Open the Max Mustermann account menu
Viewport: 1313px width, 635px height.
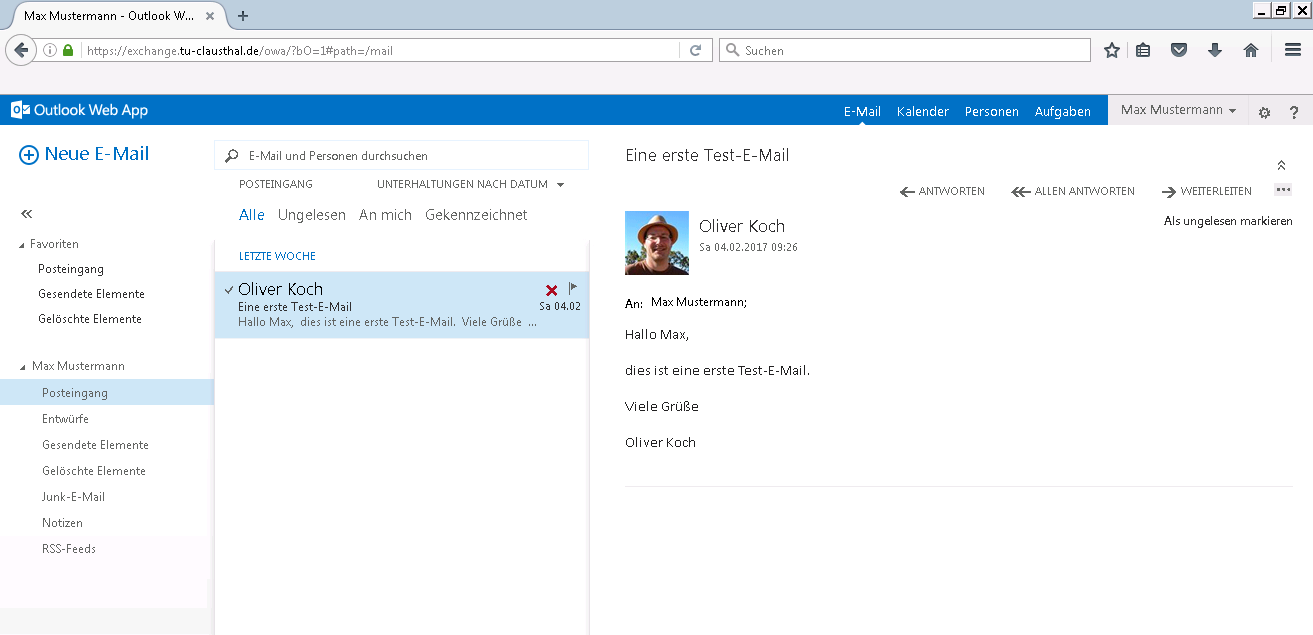1178,110
